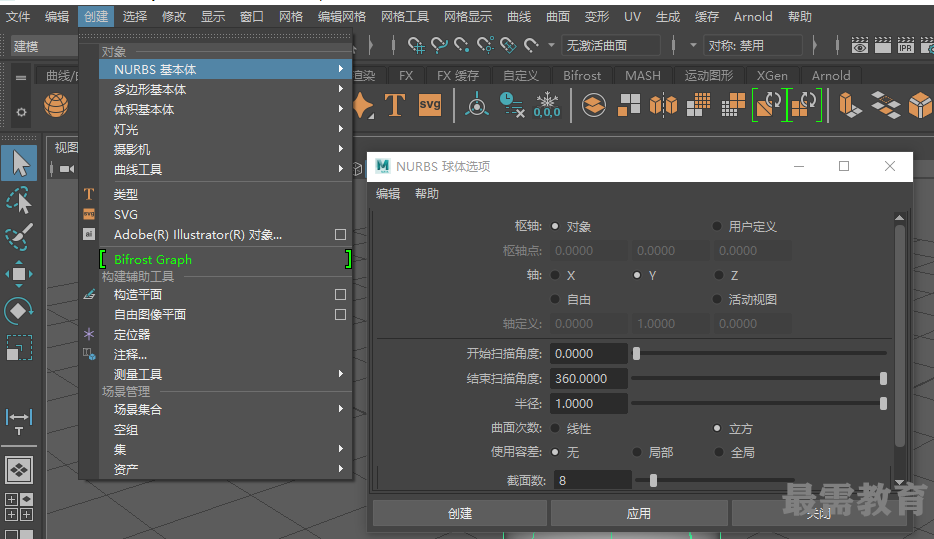Viewport: 934px width, 539px height.
Task: Open the 编辑 menu in sphere options
Action: coord(388,194)
